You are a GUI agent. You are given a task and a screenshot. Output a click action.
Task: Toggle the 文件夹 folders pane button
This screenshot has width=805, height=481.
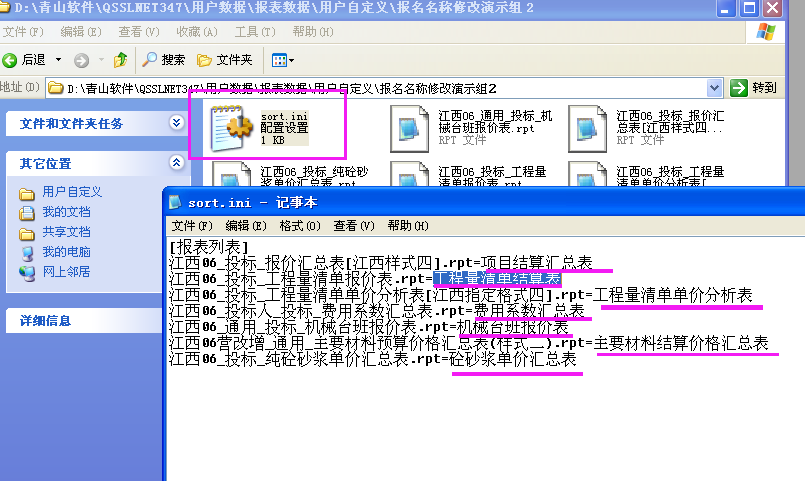tap(225, 60)
